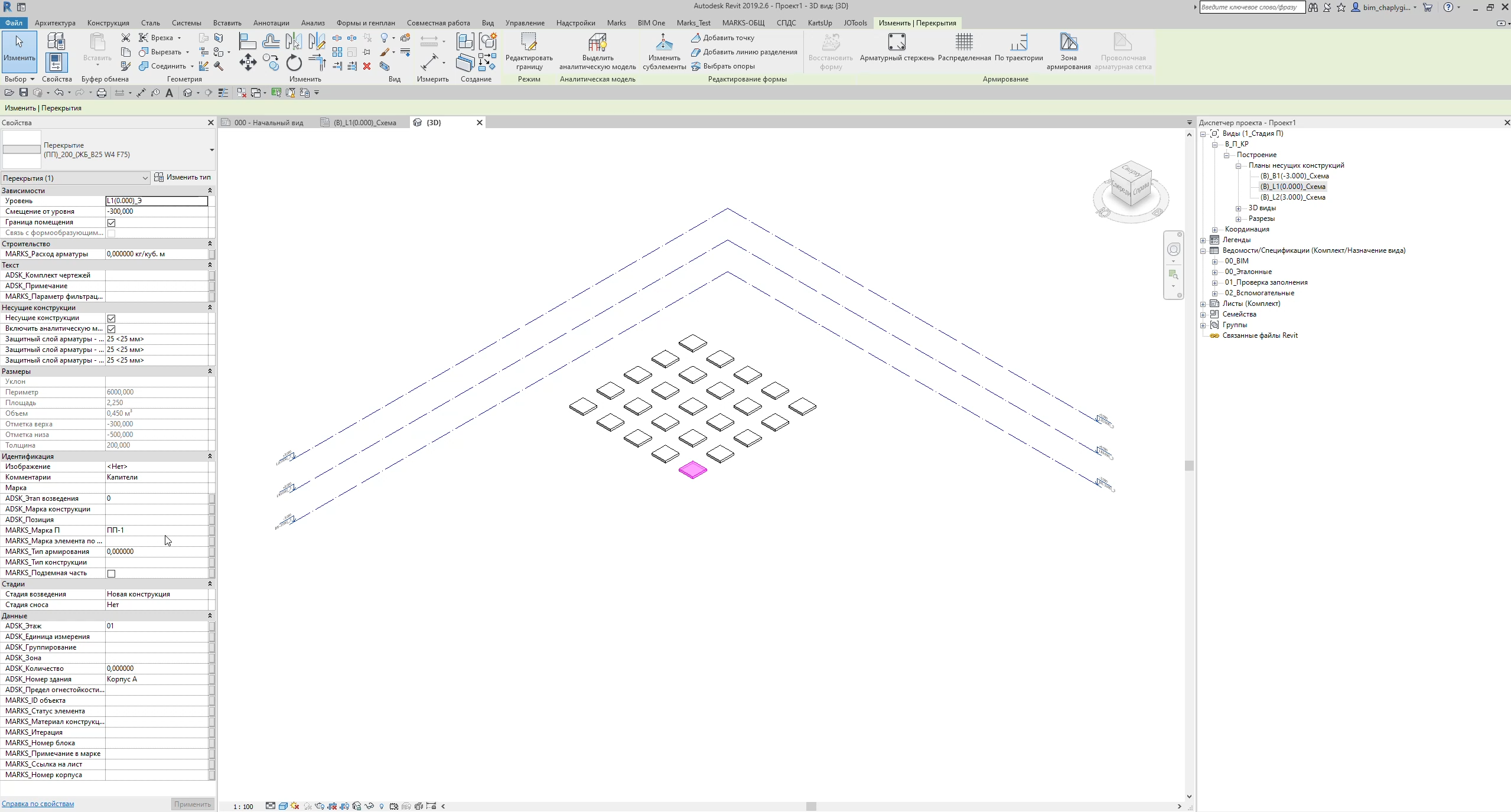
Task: Click the Rebar Cover zone icon
Action: click(x=1069, y=42)
